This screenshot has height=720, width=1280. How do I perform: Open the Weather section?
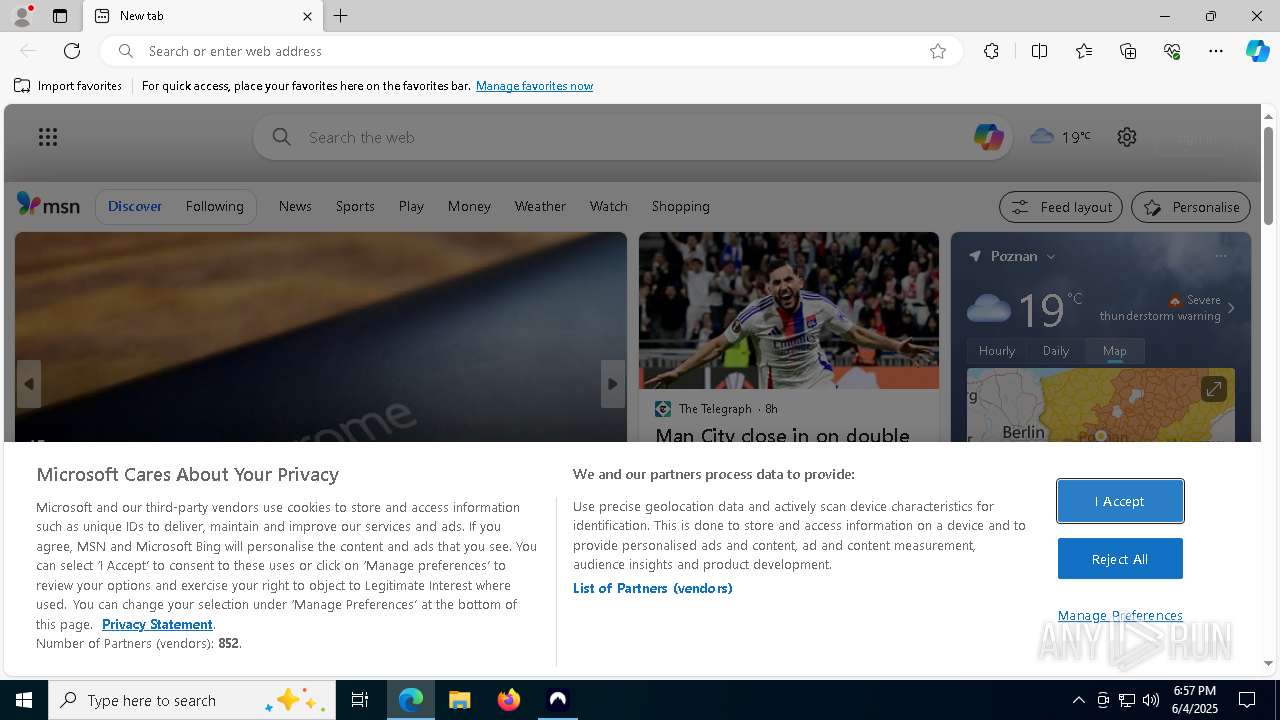pyautogui.click(x=540, y=206)
